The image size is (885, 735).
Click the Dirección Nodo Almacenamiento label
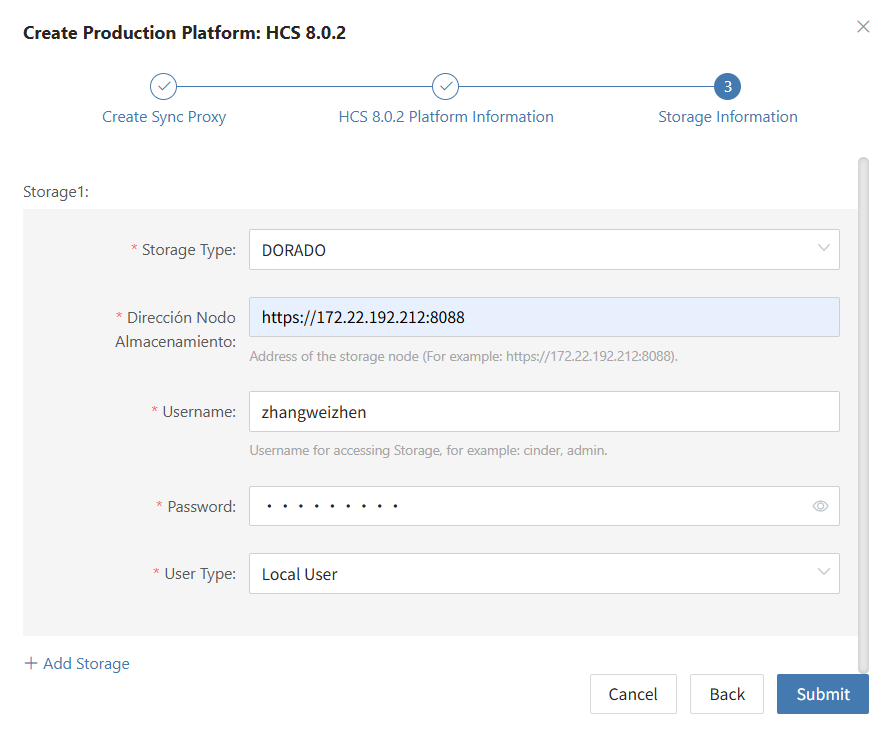click(x=176, y=330)
